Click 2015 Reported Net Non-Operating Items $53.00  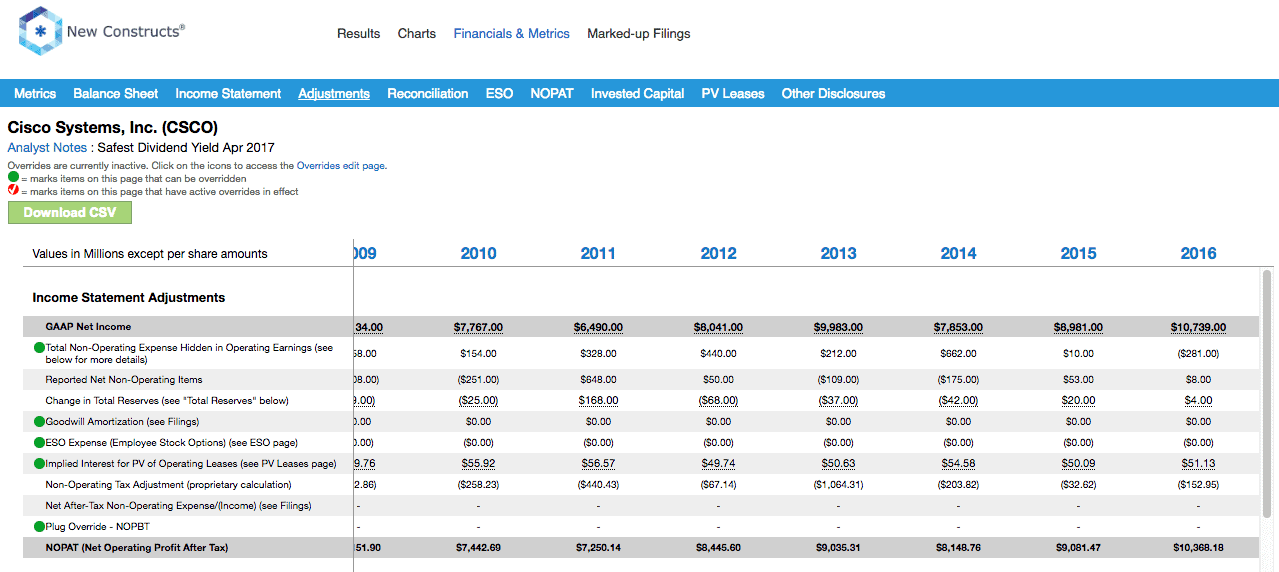pyautogui.click(x=1078, y=379)
